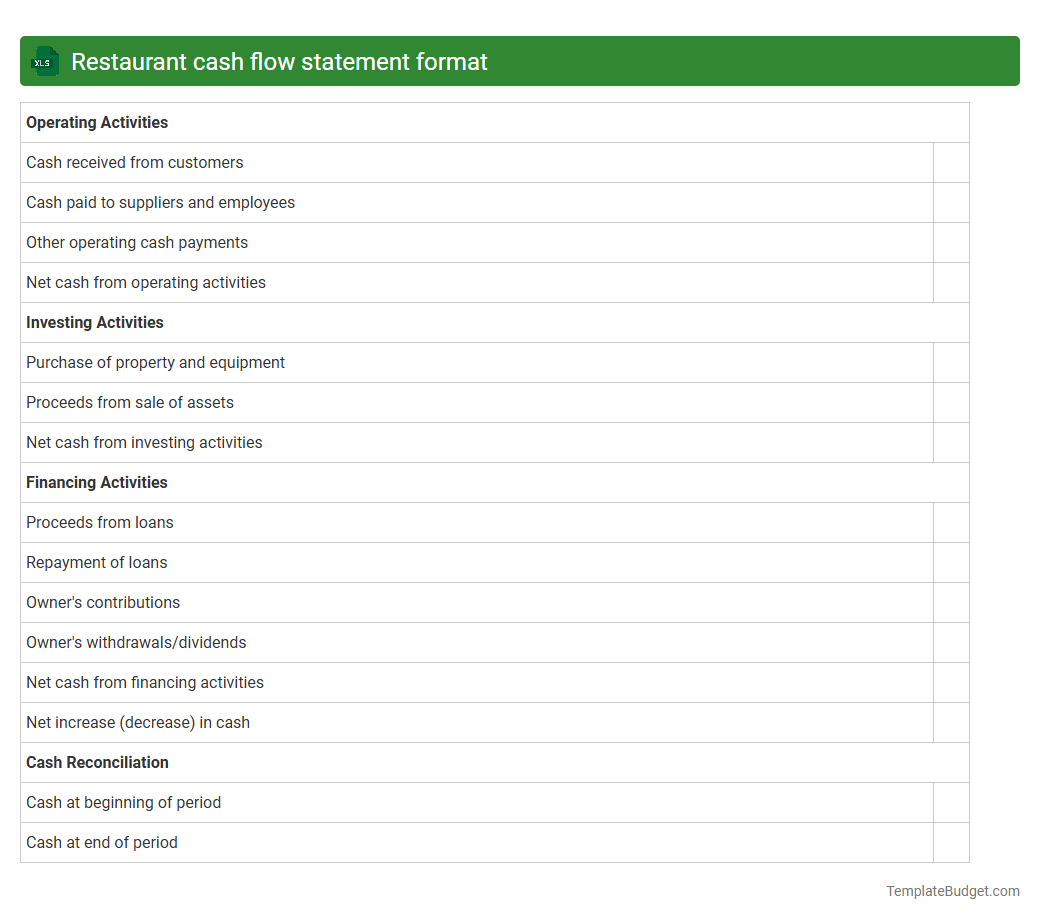Open the TemplateBudget.com link
This screenshot has width=1040, height=920.
950,891
